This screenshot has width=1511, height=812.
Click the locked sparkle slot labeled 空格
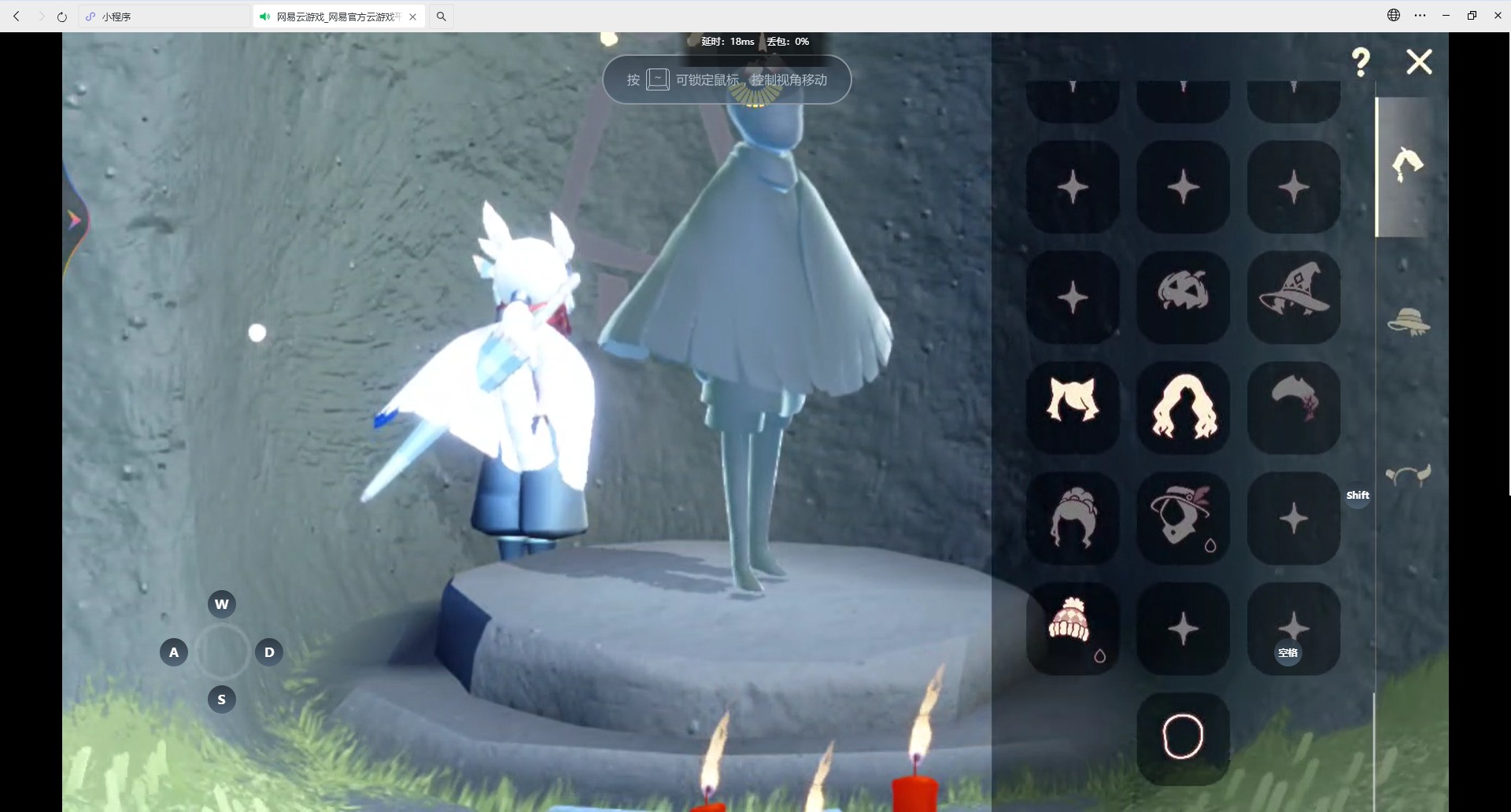coord(1294,629)
